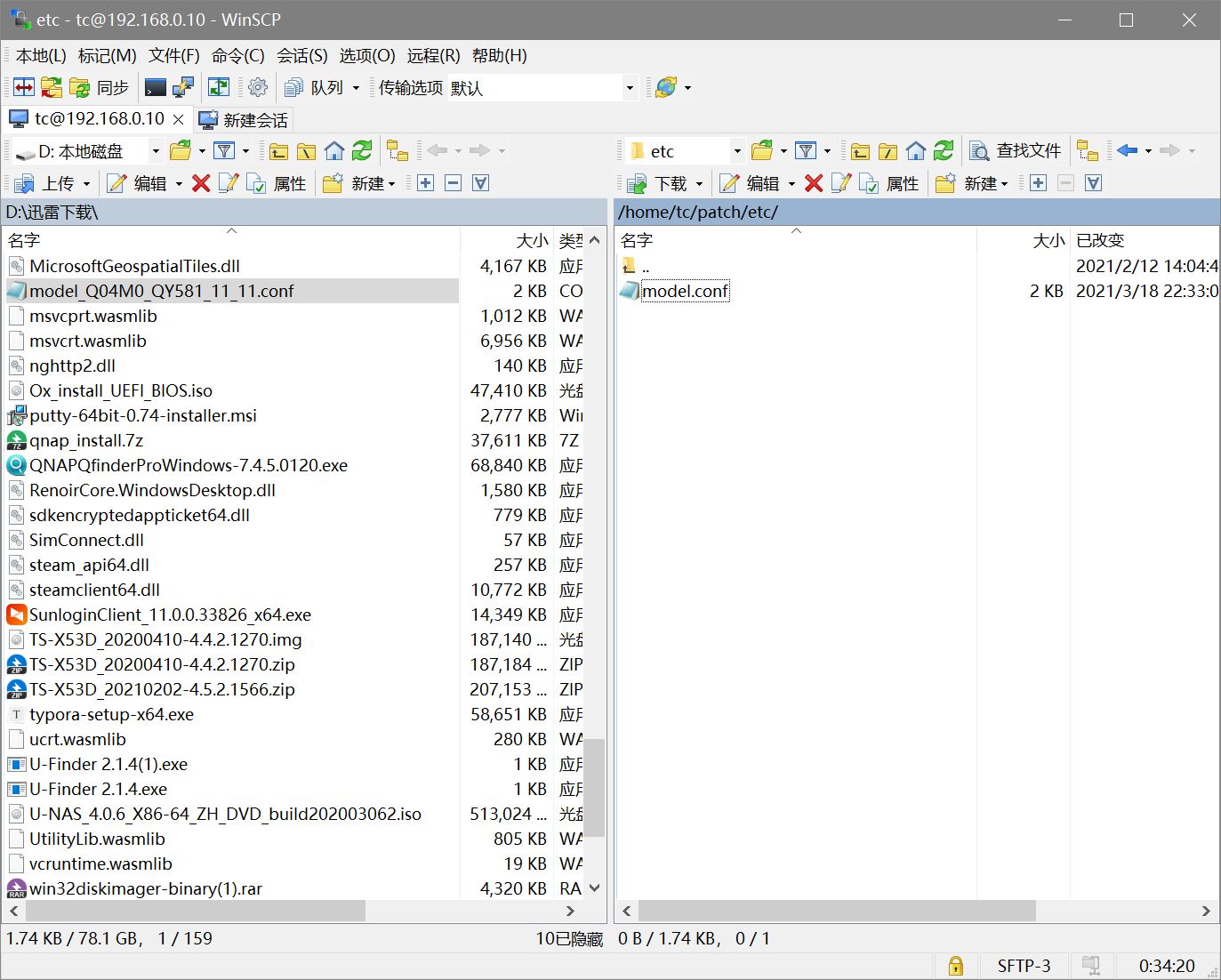Delete selected local file with red X
Screen dimensions: 1221x980
pyautogui.click(x=201, y=183)
